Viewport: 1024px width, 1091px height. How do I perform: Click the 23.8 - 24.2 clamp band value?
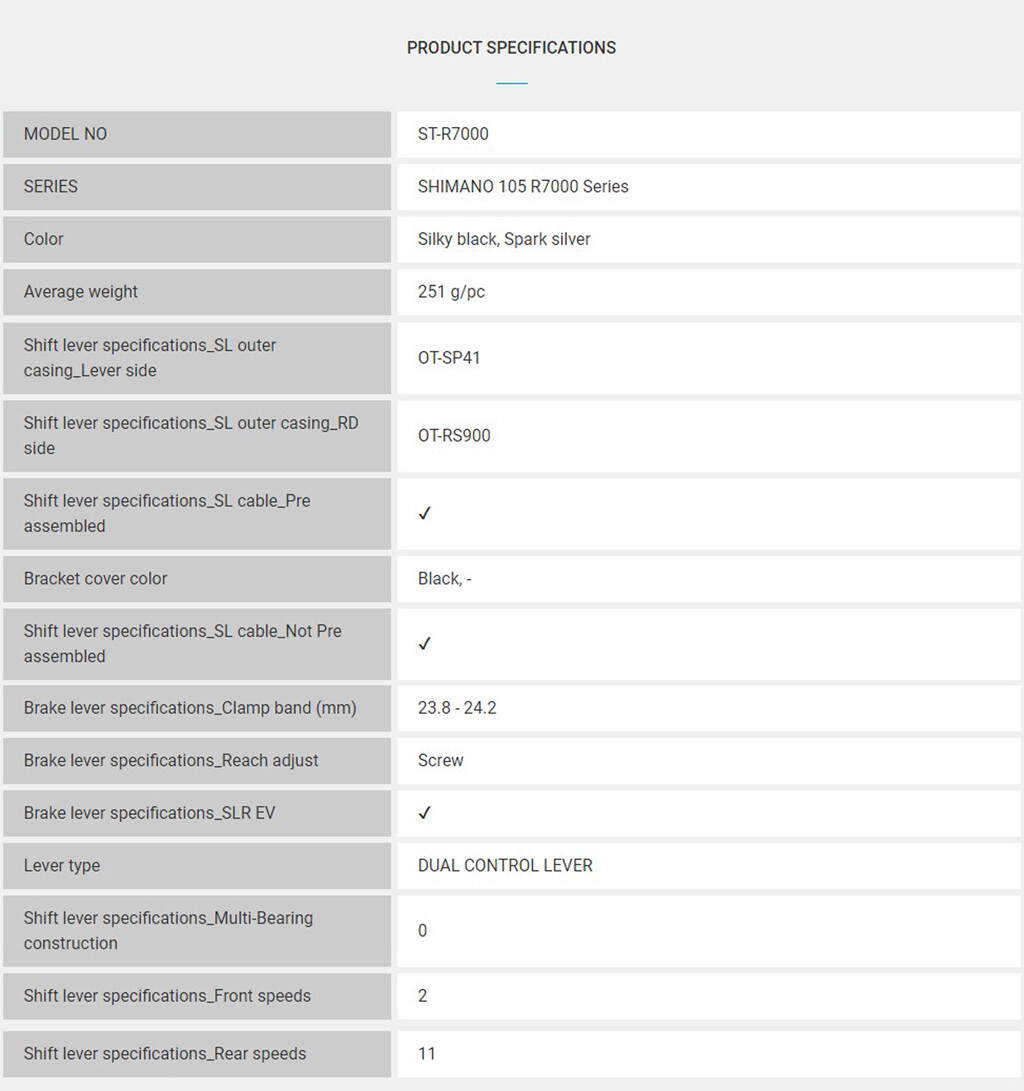coord(457,708)
